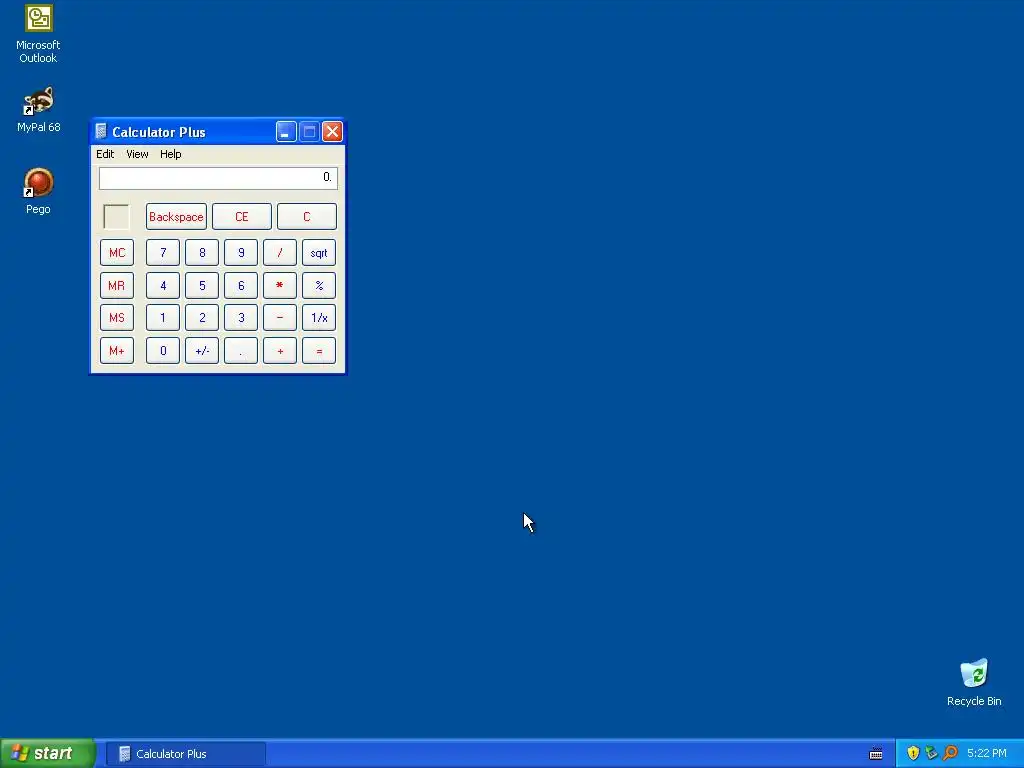The height and width of the screenshot is (768, 1024).
Task: Click the network connection tray icon
Action: point(931,753)
